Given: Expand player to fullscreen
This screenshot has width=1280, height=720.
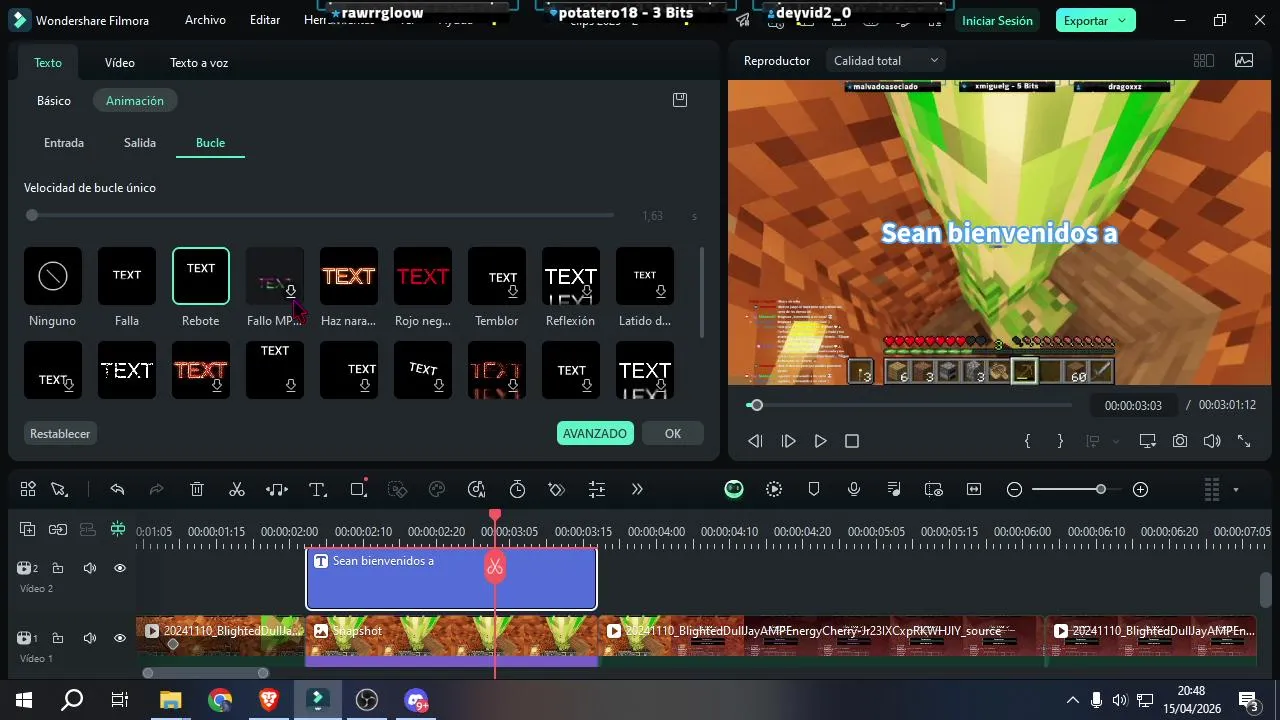Looking at the screenshot, I should click(x=1244, y=441).
